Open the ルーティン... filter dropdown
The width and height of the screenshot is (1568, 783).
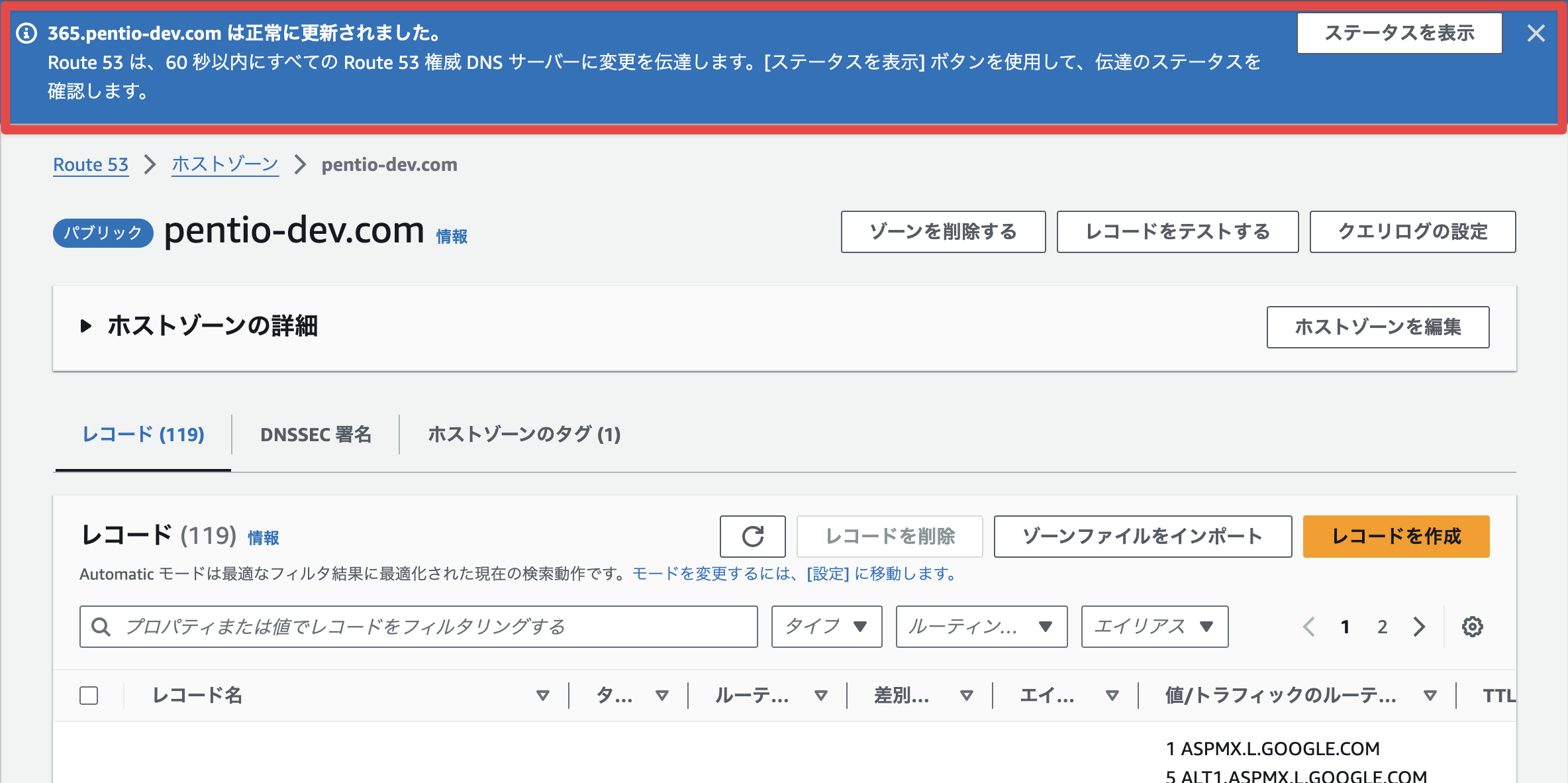click(x=981, y=627)
